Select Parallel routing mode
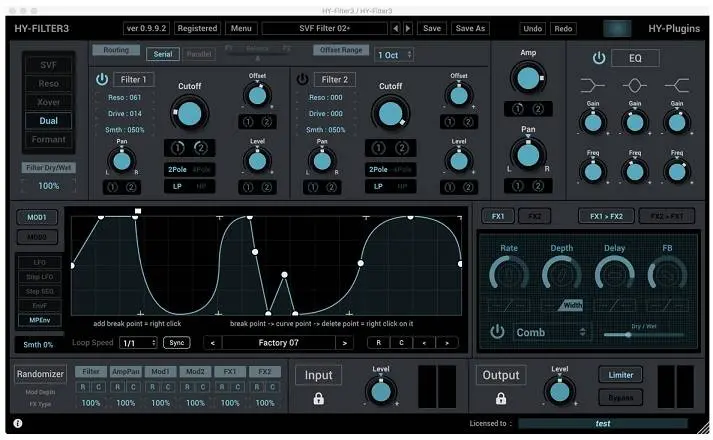This screenshot has width=713, height=440. point(199,54)
